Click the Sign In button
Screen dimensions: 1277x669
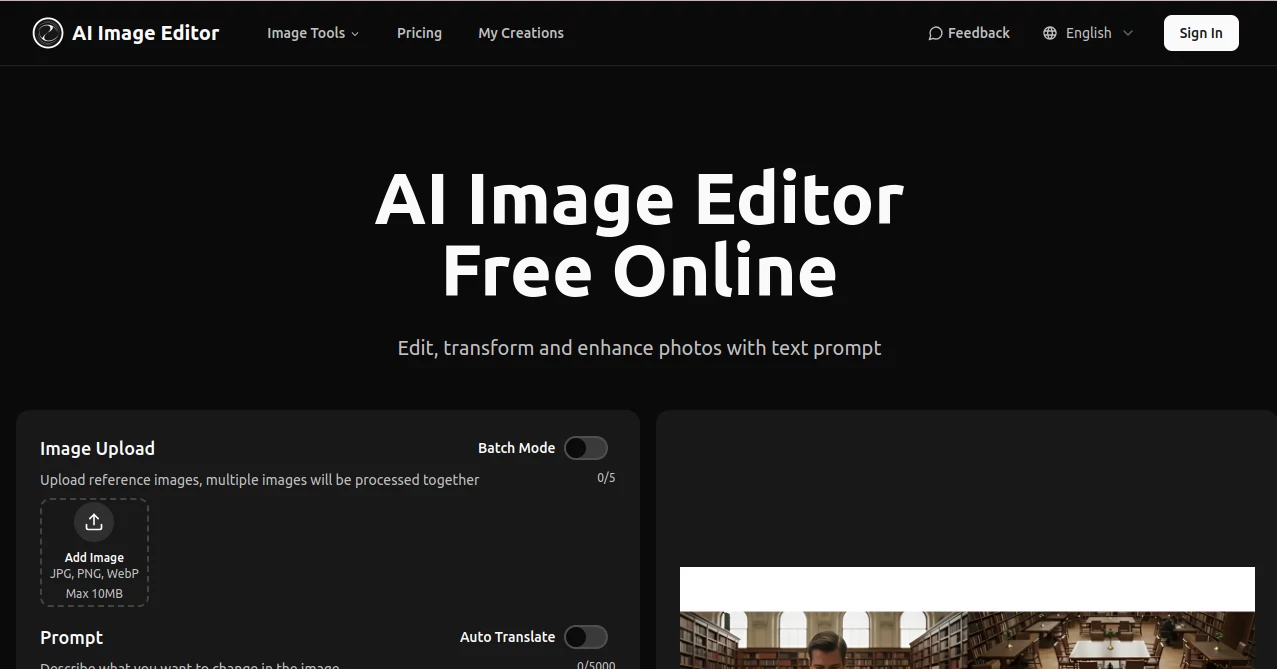(x=1200, y=32)
